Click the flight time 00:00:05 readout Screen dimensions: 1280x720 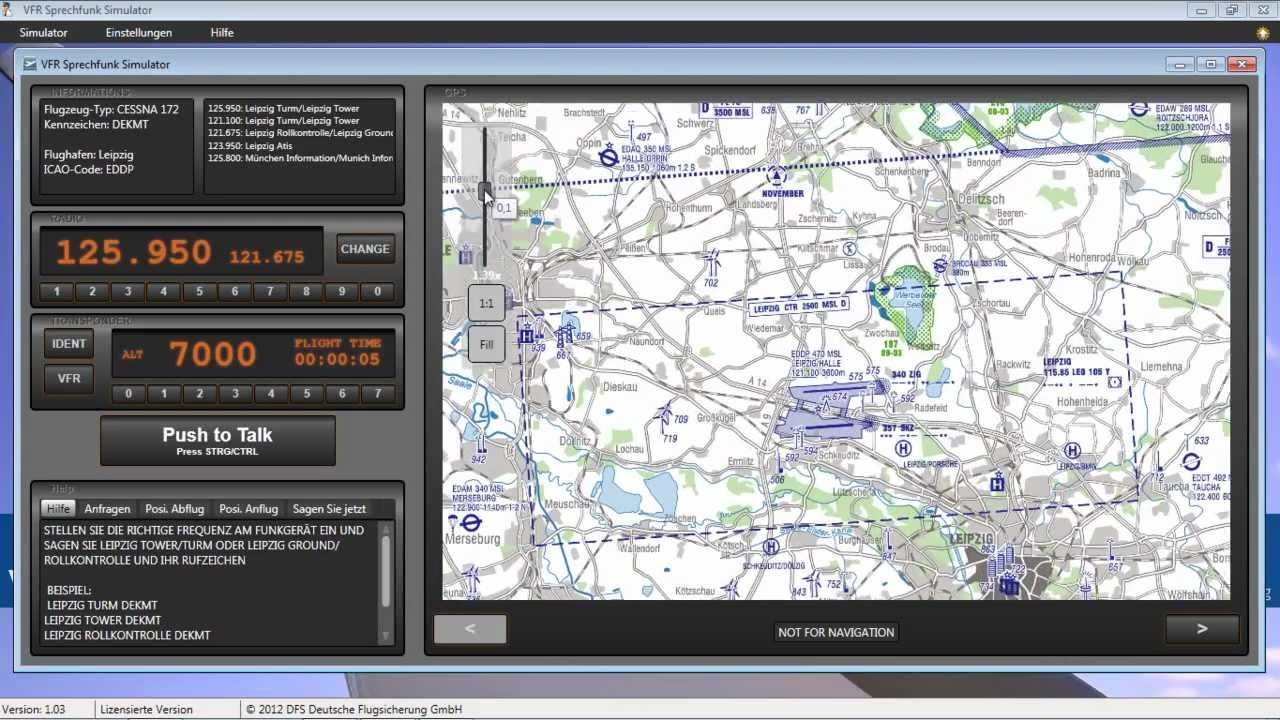click(337, 359)
